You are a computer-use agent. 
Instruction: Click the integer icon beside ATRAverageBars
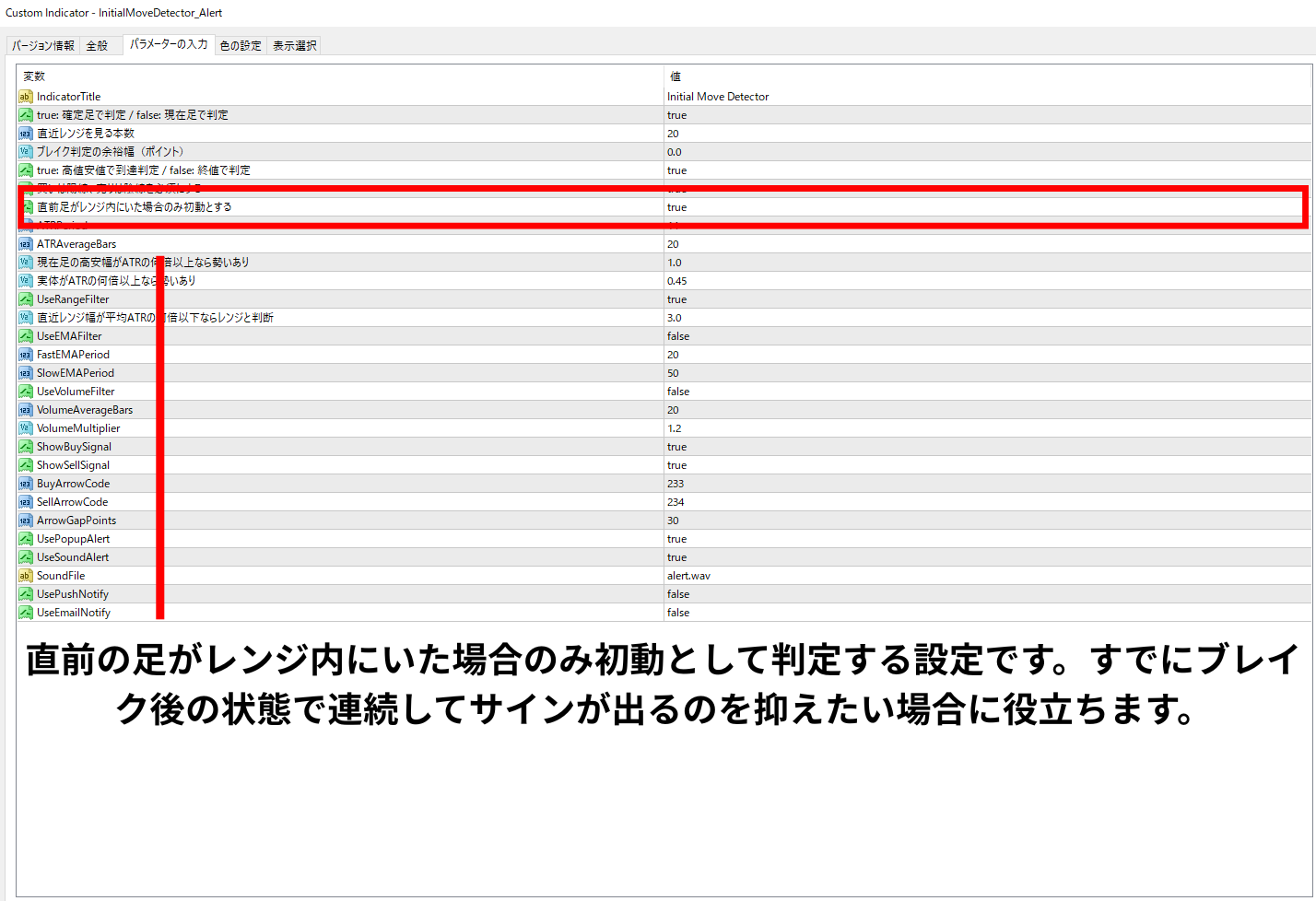point(26,244)
